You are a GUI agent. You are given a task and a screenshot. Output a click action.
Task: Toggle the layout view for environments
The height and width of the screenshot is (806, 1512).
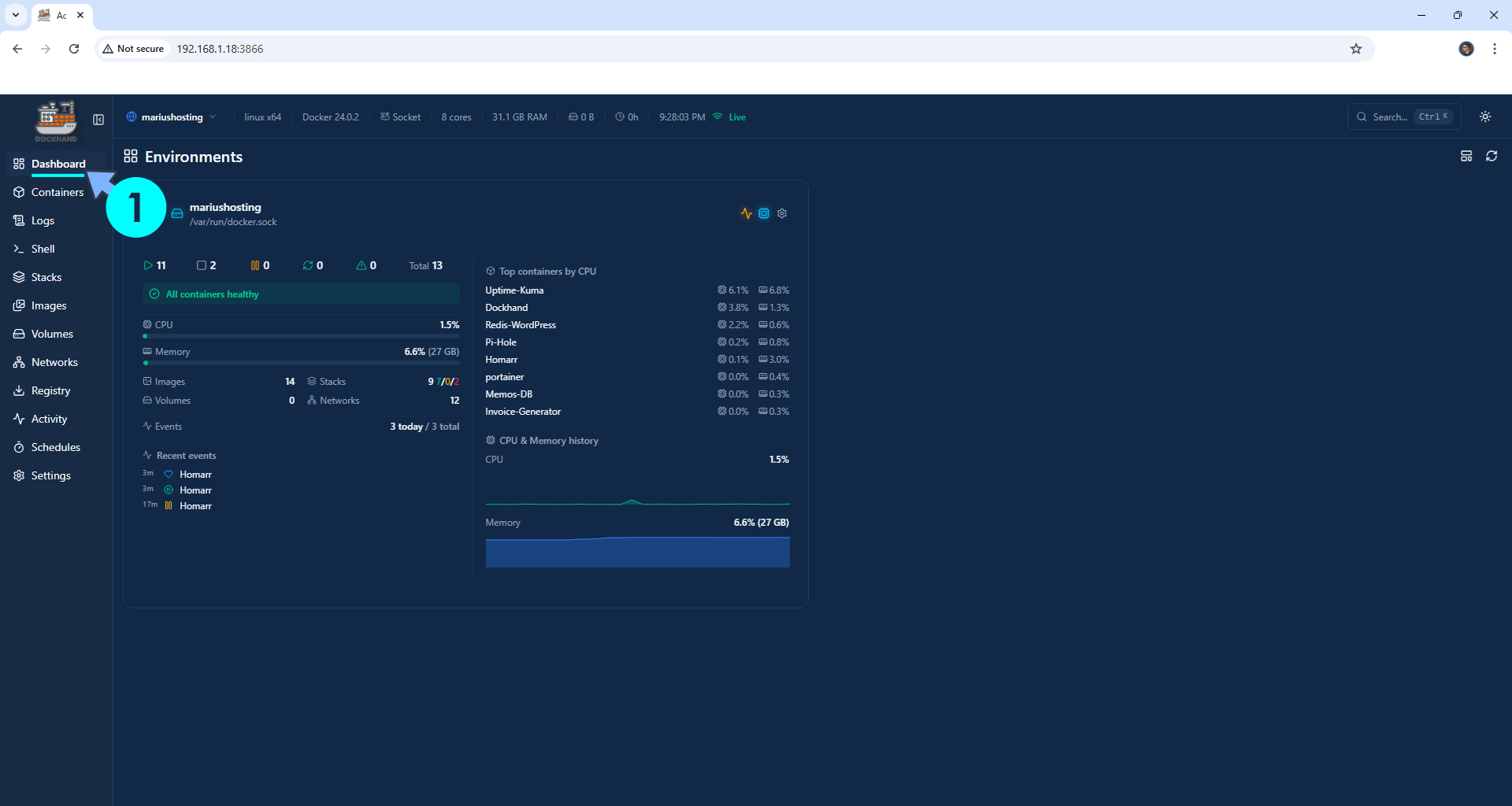click(x=1466, y=156)
